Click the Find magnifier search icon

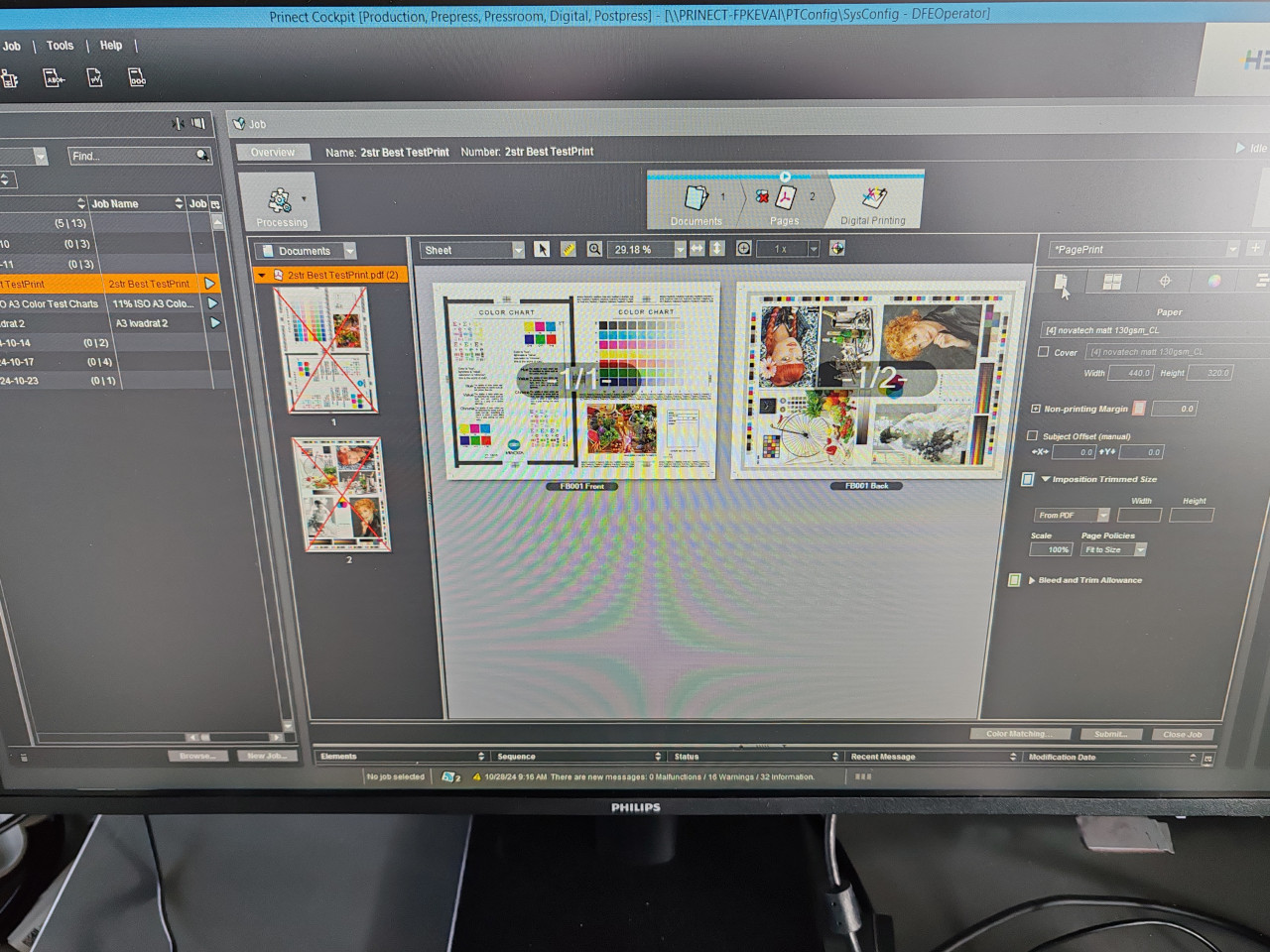pos(202,156)
